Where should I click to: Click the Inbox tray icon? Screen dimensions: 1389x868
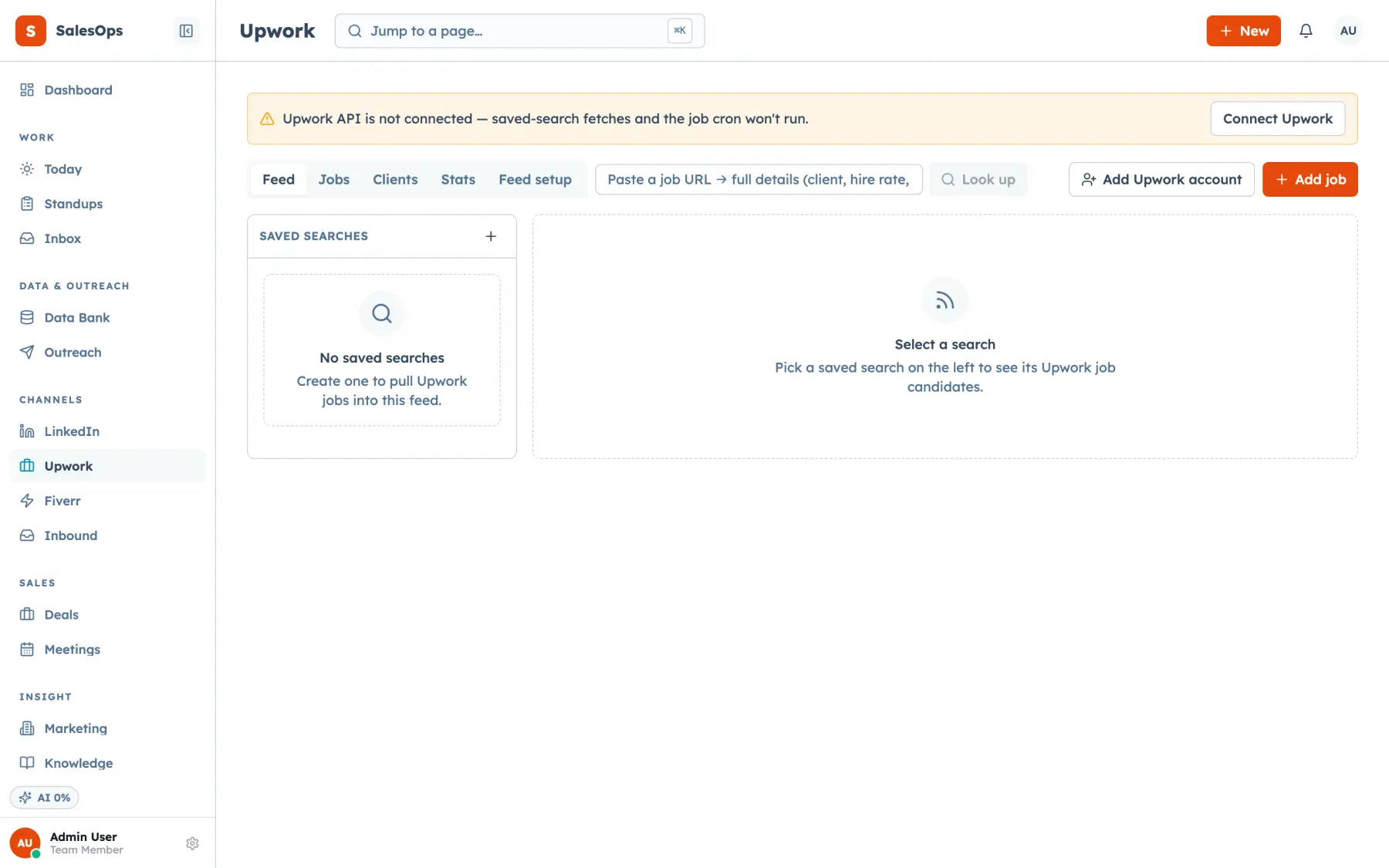[27, 238]
